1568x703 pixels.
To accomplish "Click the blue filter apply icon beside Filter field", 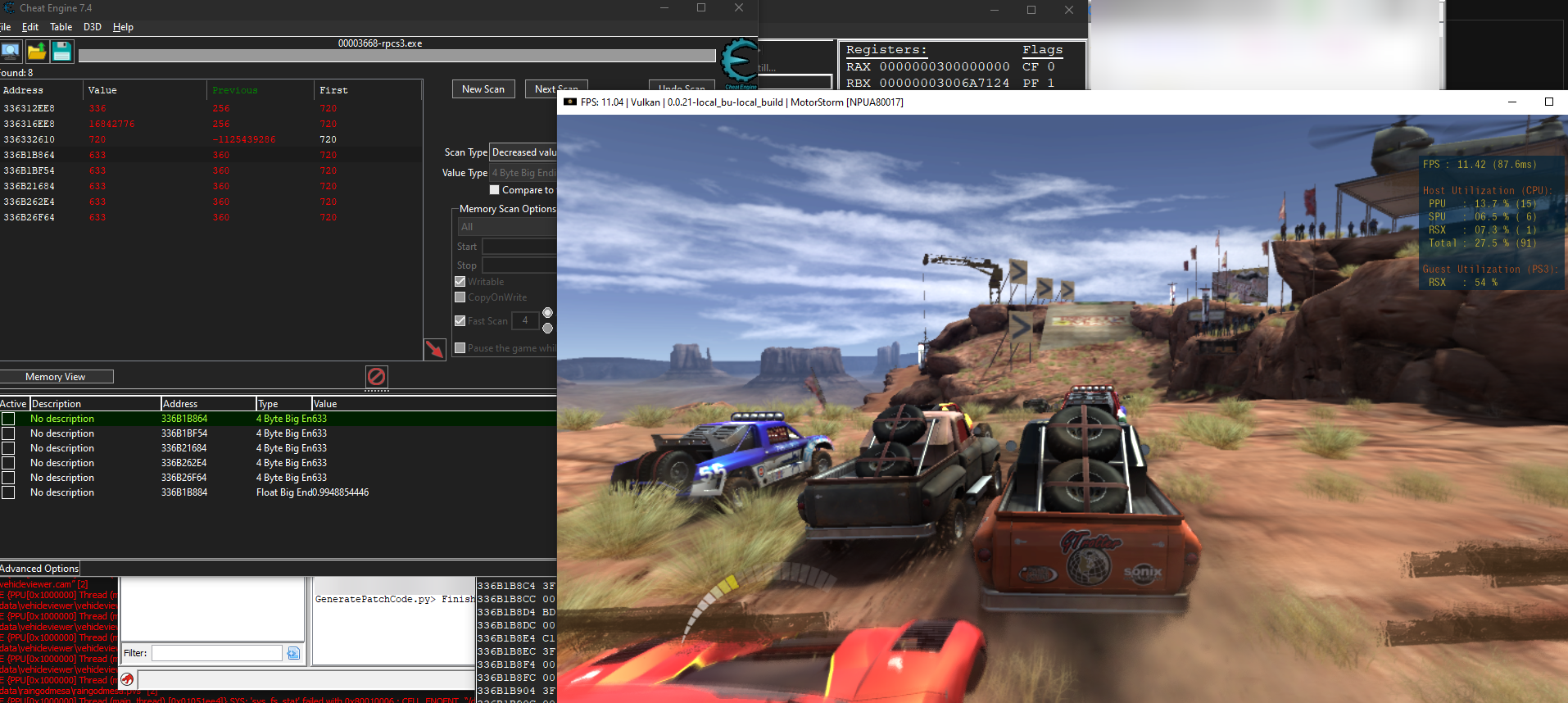I will point(293,653).
